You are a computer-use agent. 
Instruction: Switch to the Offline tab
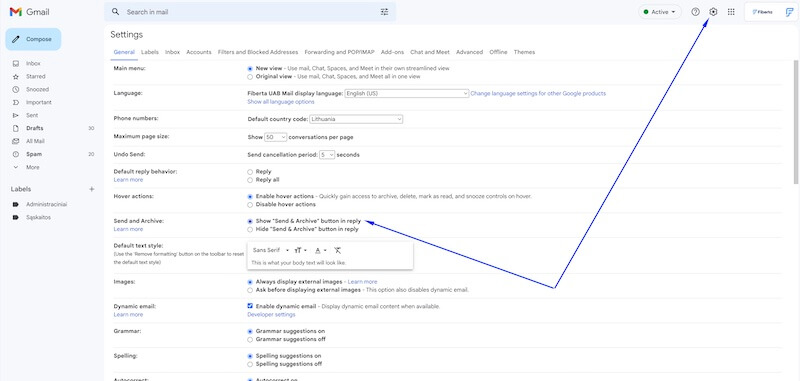498,52
